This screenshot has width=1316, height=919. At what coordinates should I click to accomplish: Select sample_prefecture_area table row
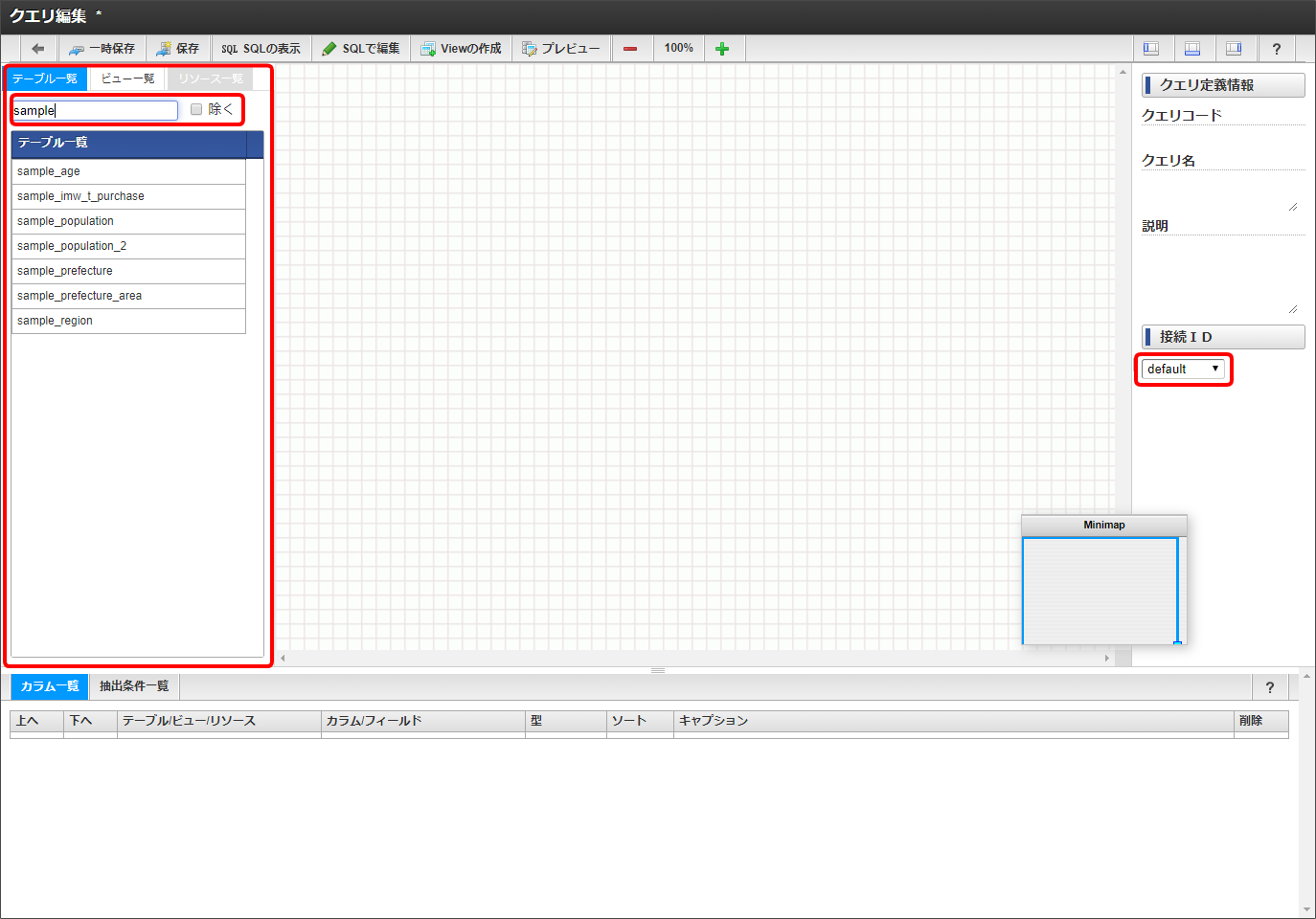[128, 296]
